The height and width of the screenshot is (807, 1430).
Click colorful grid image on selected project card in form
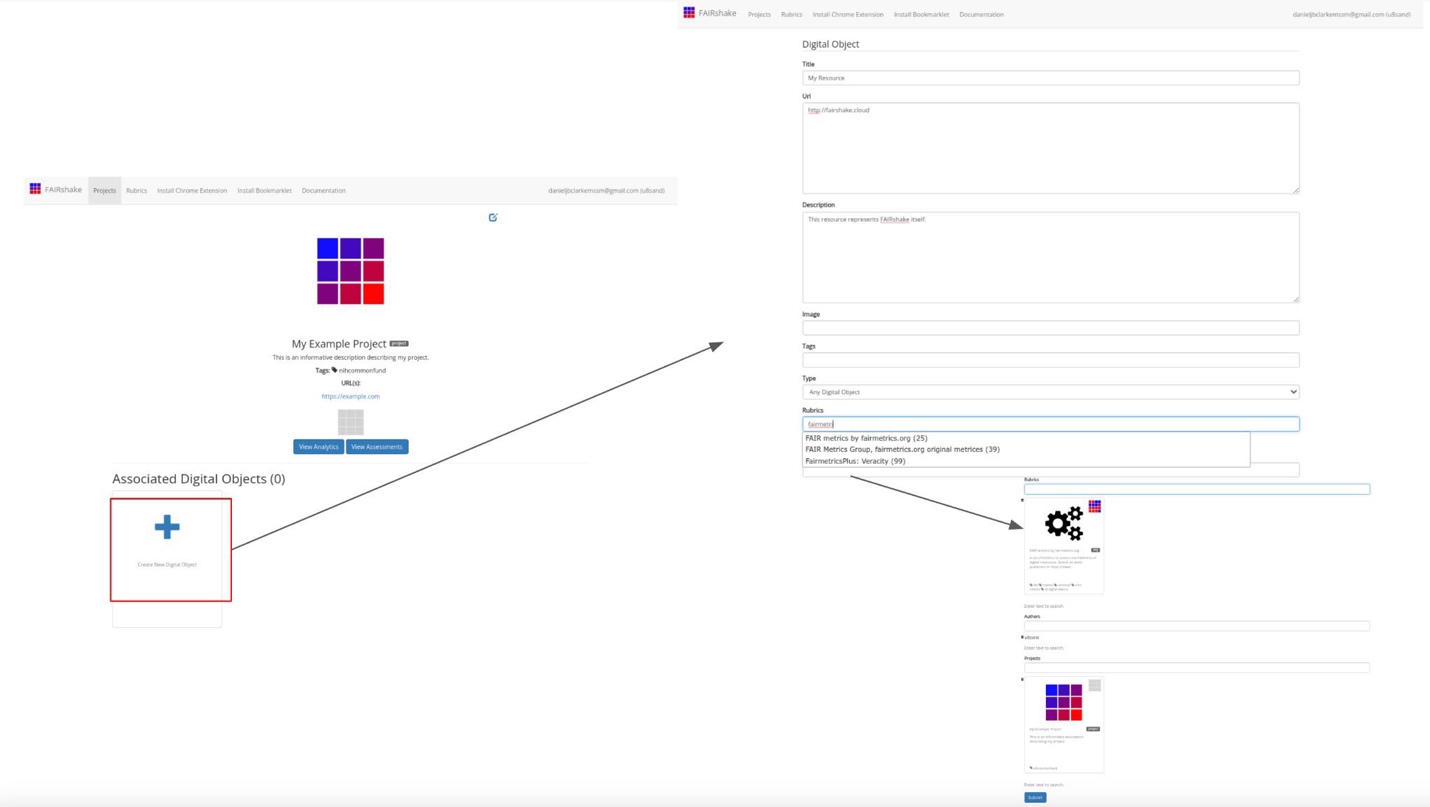[1064, 702]
